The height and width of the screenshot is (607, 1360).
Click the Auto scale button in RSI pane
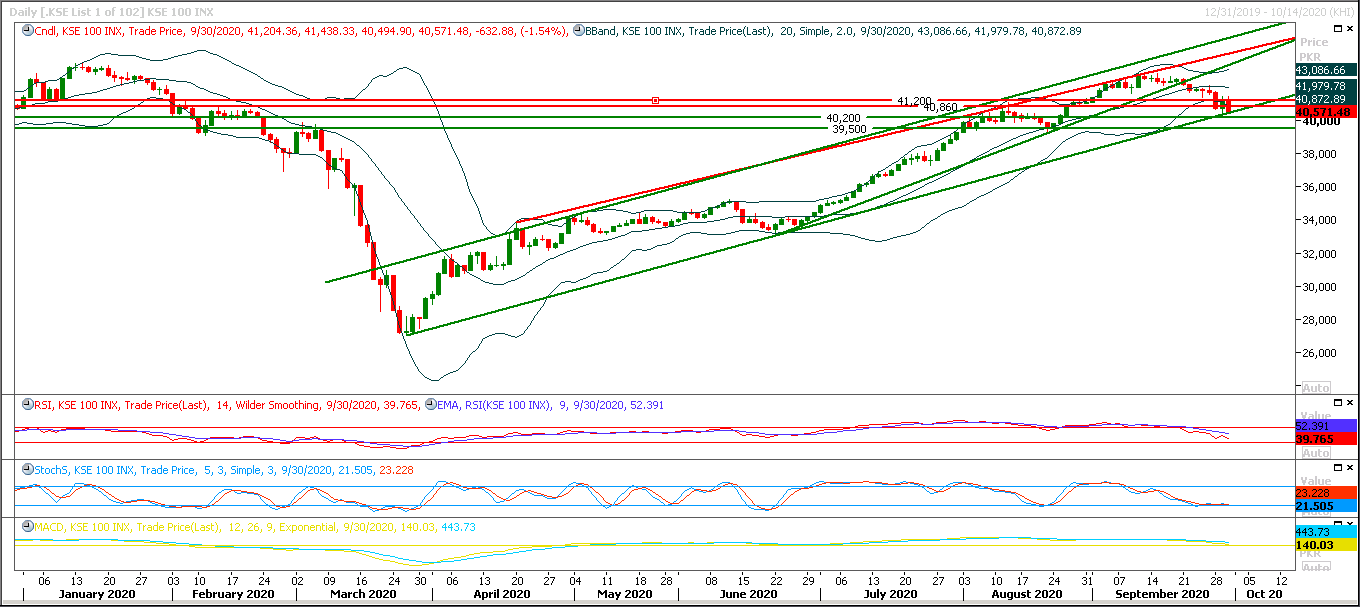coord(1316,451)
